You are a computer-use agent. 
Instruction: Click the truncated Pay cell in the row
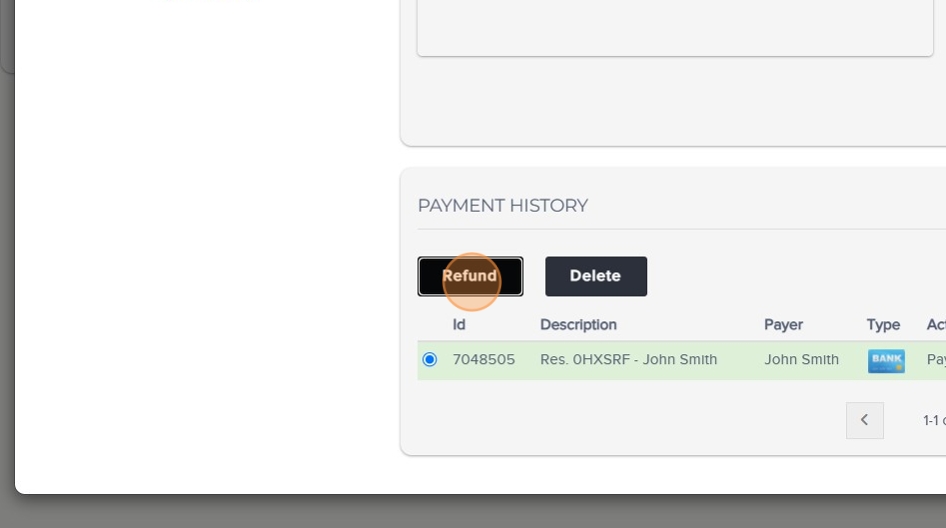pos(936,360)
